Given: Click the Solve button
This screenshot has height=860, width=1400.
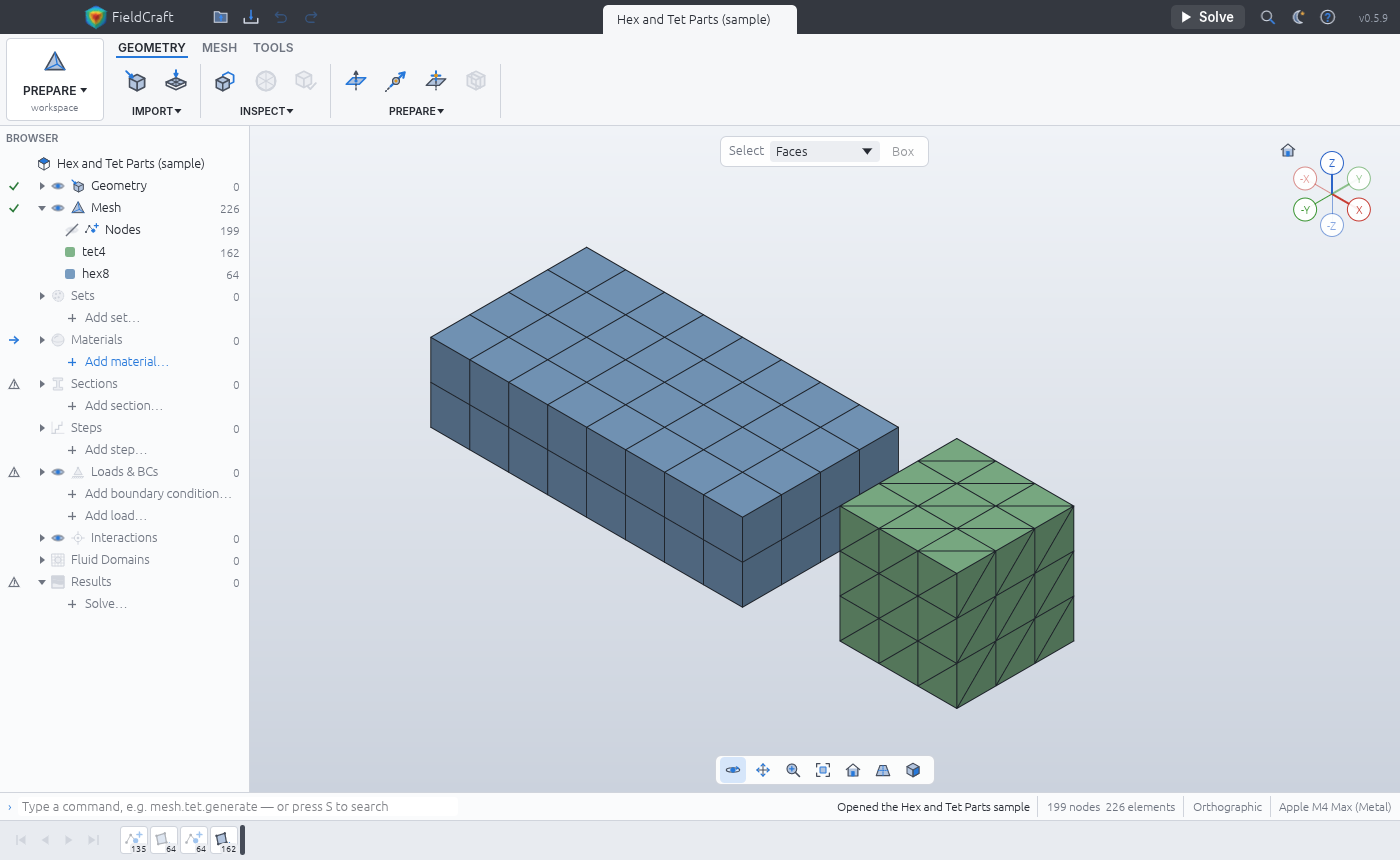Looking at the screenshot, I should tap(1208, 17).
